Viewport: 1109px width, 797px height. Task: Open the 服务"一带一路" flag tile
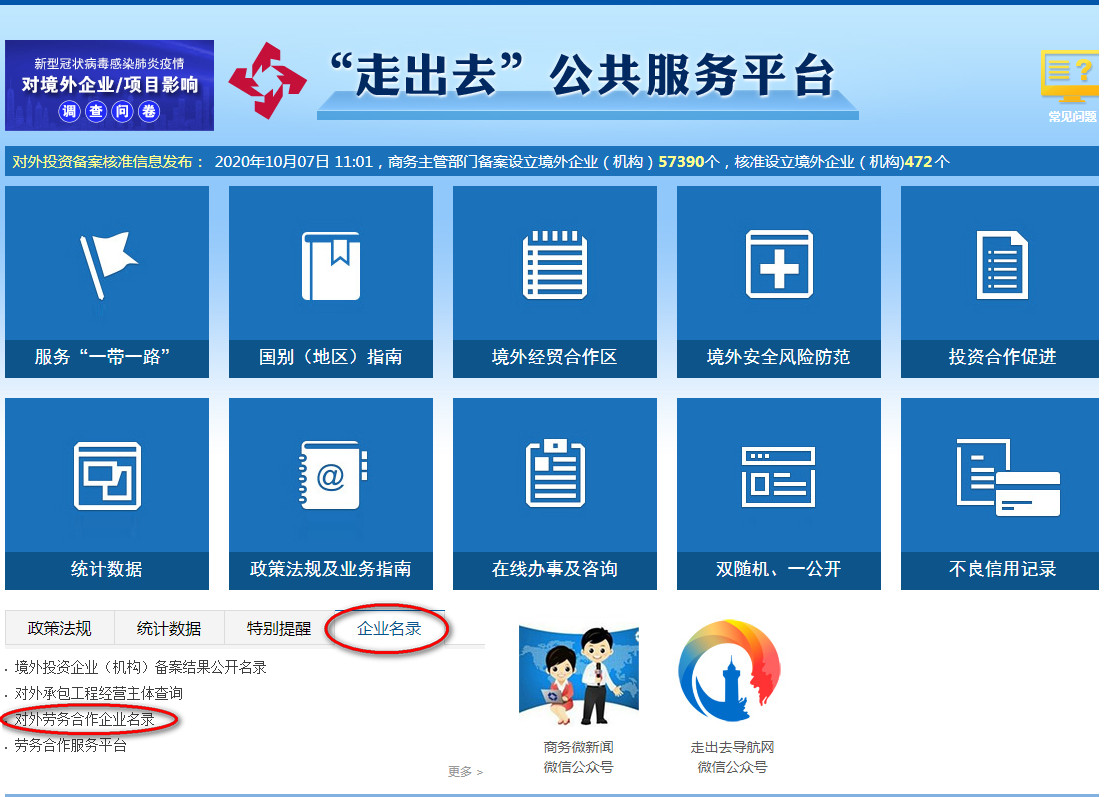(107, 281)
